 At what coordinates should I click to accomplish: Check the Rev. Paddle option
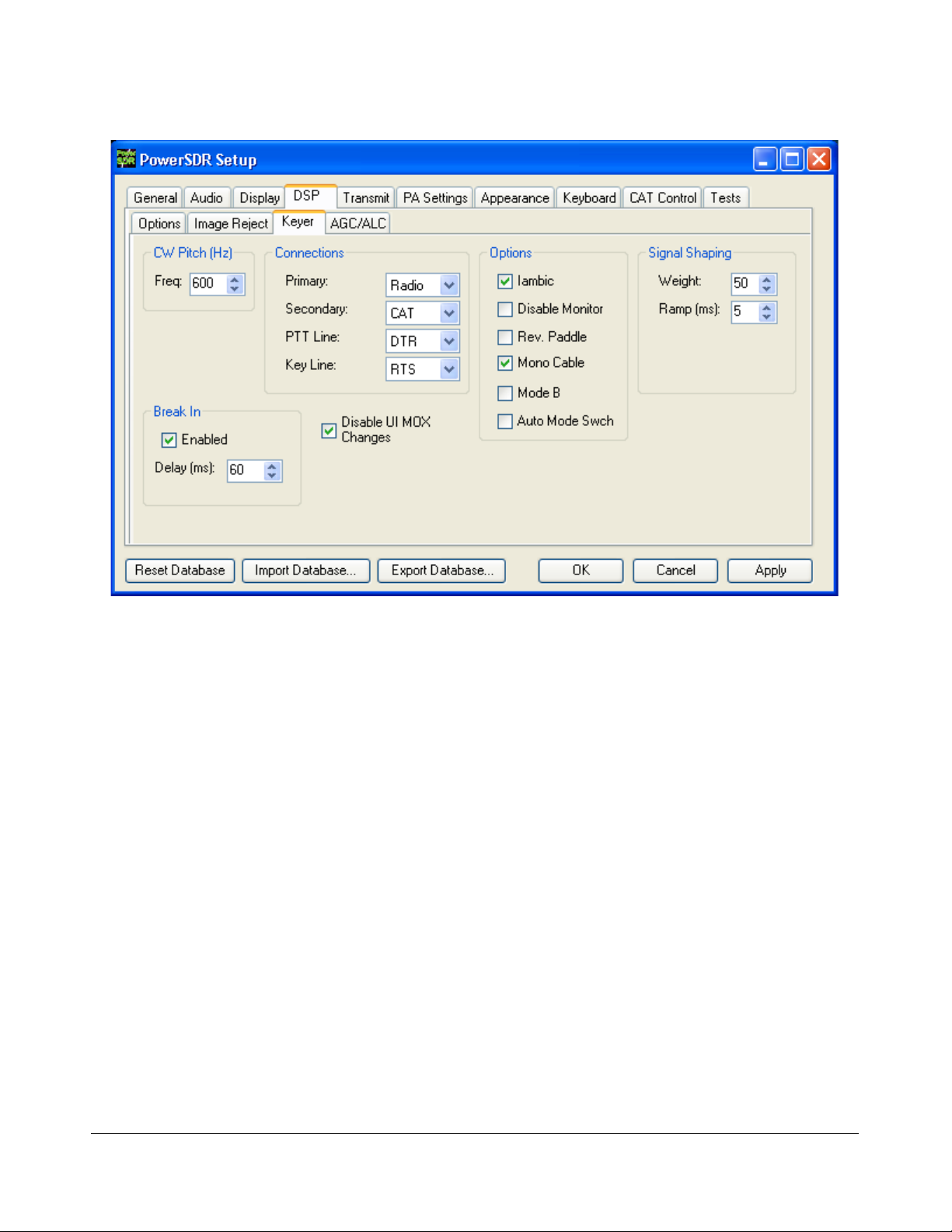click(x=505, y=337)
